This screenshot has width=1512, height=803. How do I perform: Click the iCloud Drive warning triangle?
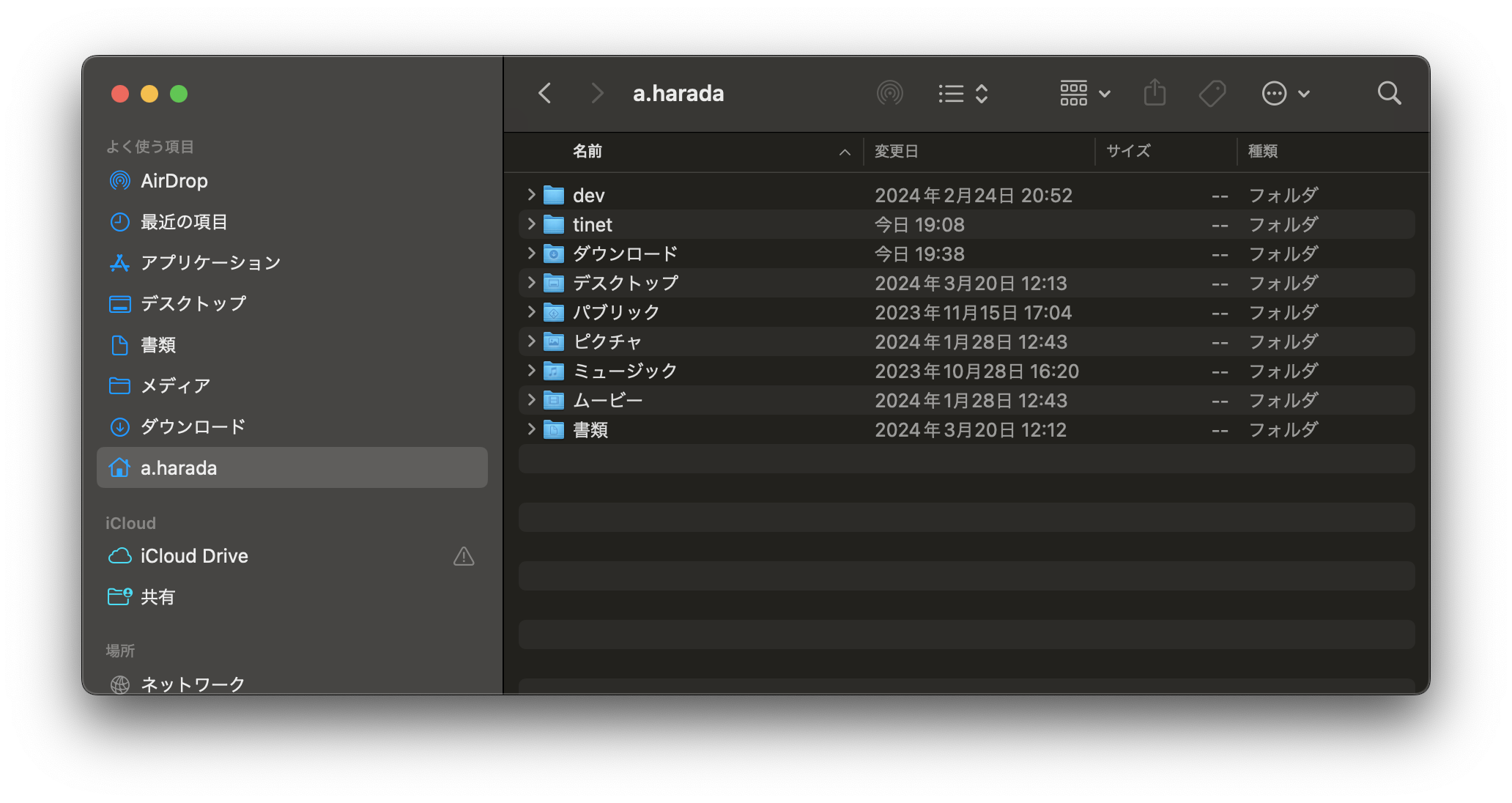coord(464,556)
